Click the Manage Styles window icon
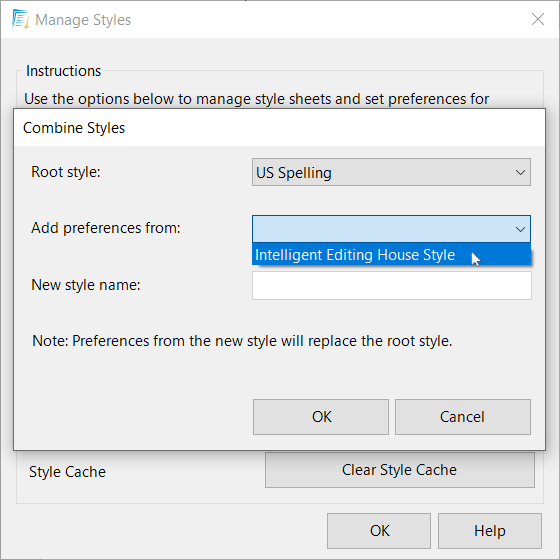Image resolution: width=560 pixels, height=560 pixels. click(x=20, y=19)
